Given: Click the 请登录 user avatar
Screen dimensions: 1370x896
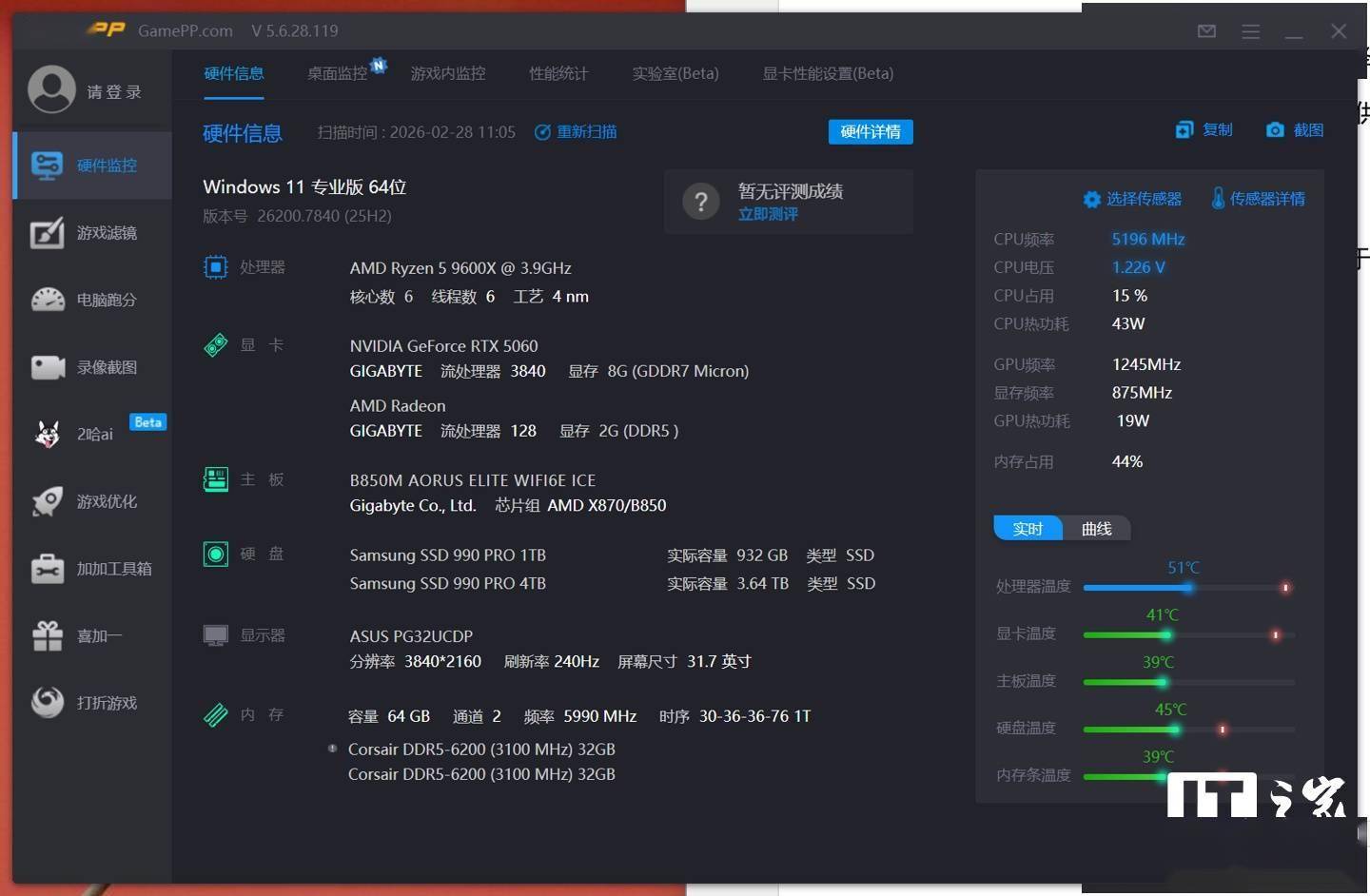Looking at the screenshot, I should tap(51, 90).
